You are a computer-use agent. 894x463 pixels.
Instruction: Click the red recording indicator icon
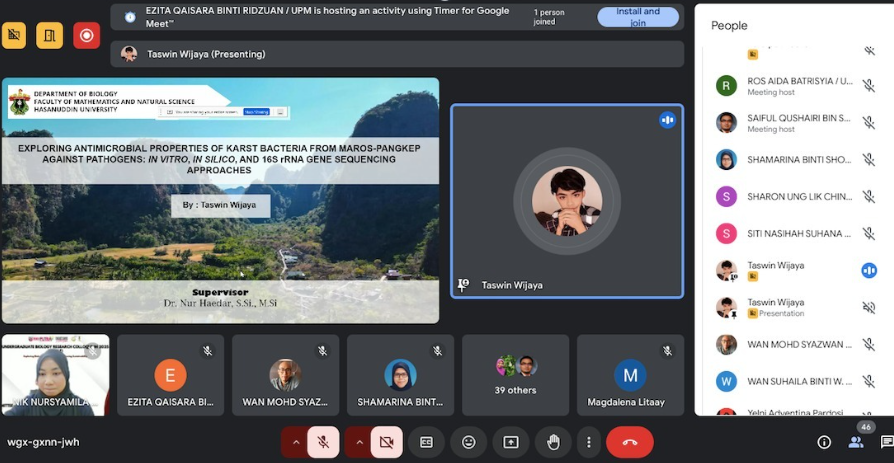(87, 36)
